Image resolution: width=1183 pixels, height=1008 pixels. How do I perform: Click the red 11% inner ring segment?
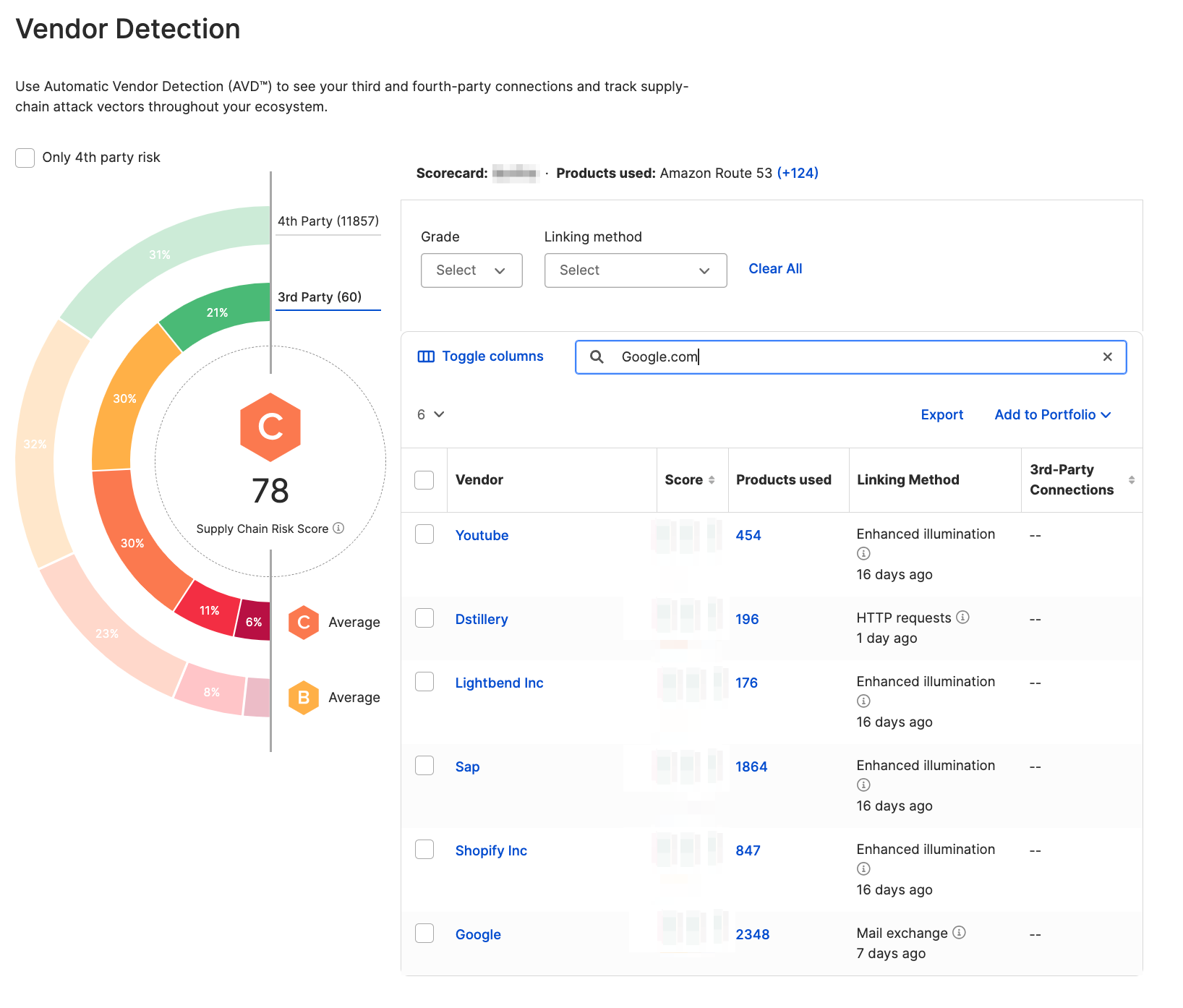[x=210, y=610]
